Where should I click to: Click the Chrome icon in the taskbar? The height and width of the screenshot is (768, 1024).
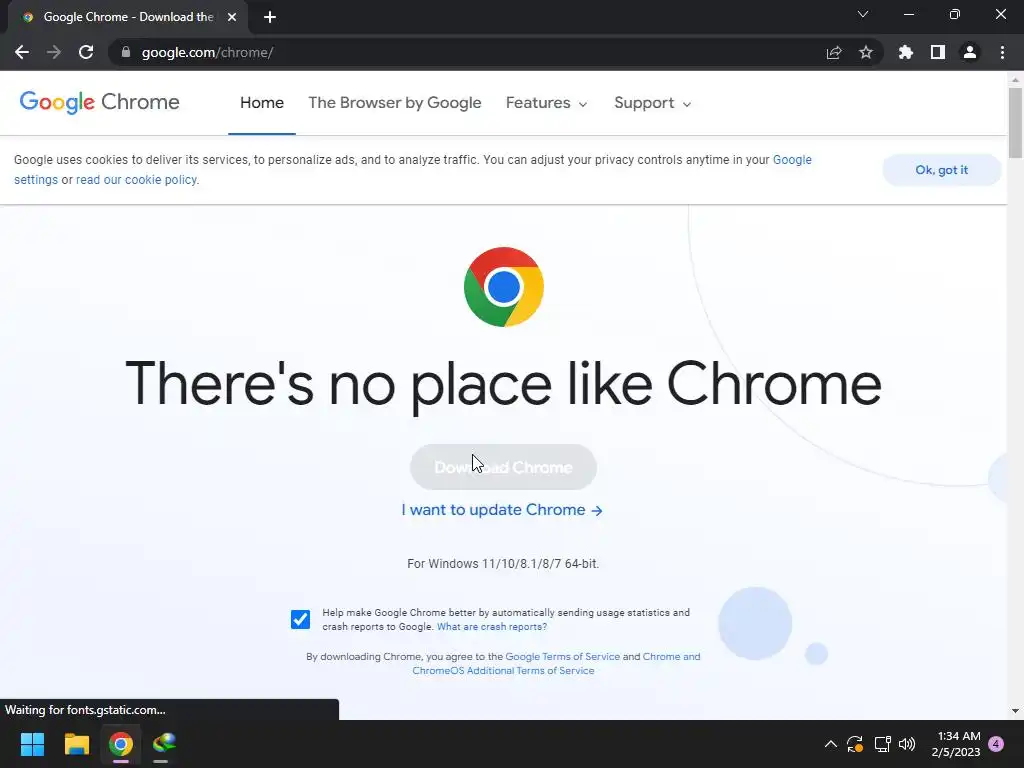point(121,744)
